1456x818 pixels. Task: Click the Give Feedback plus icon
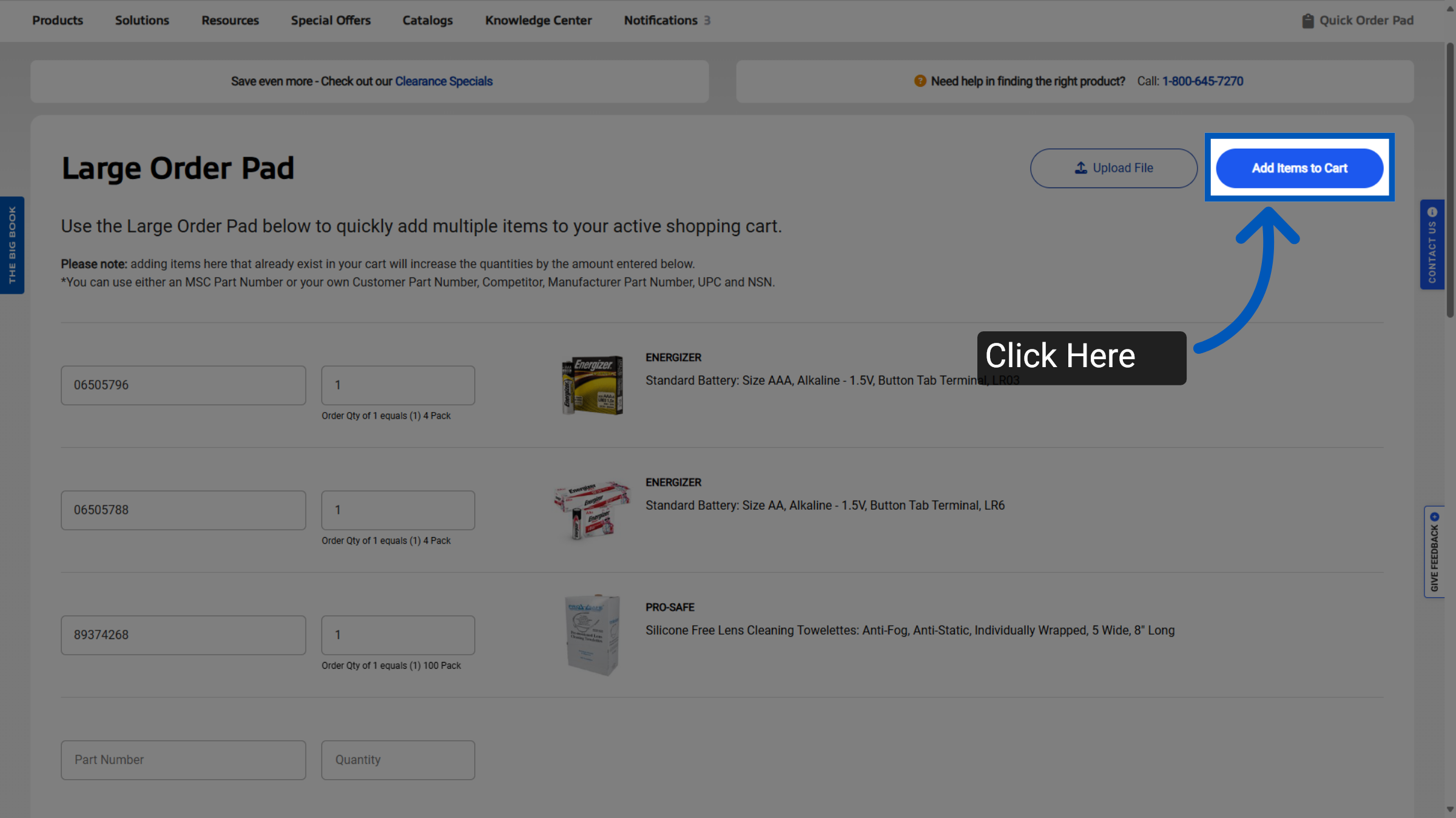1434,517
